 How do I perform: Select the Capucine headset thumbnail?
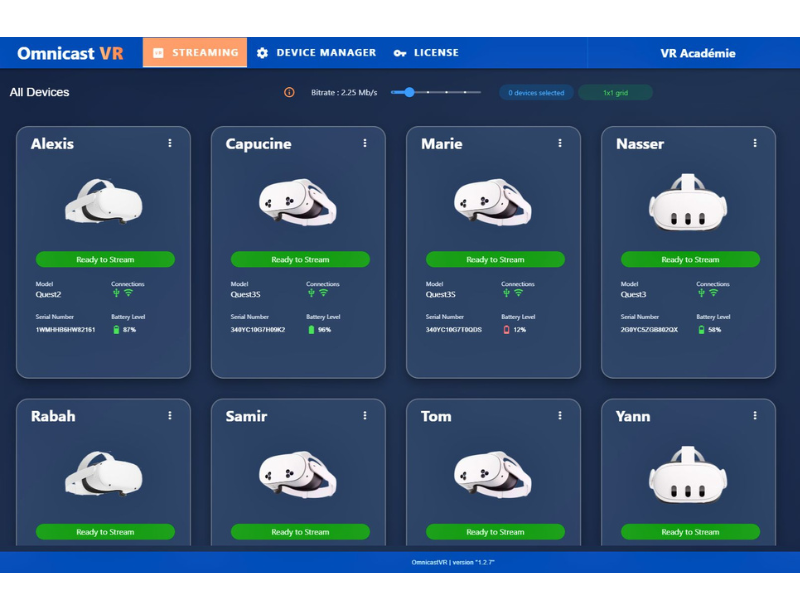(x=298, y=203)
